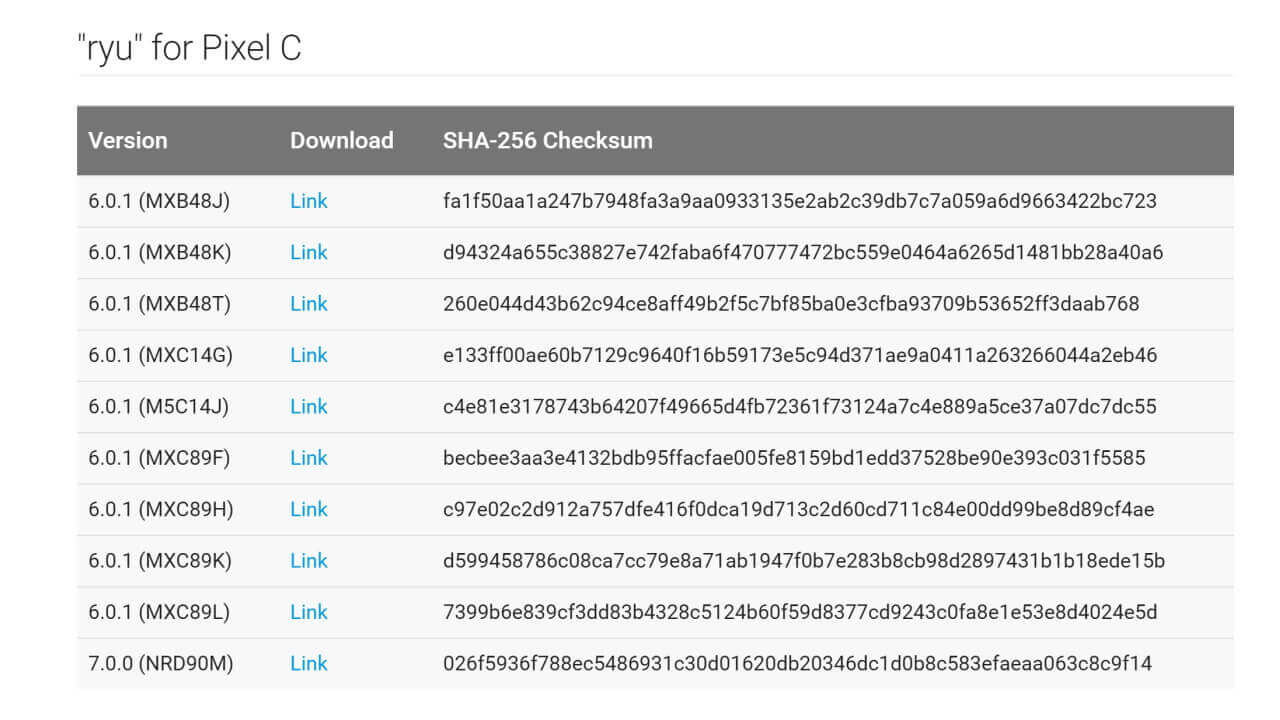The image size is (1280, 720).
Task: Open the MXB48K download link
Action: click(x=308, y=253)
